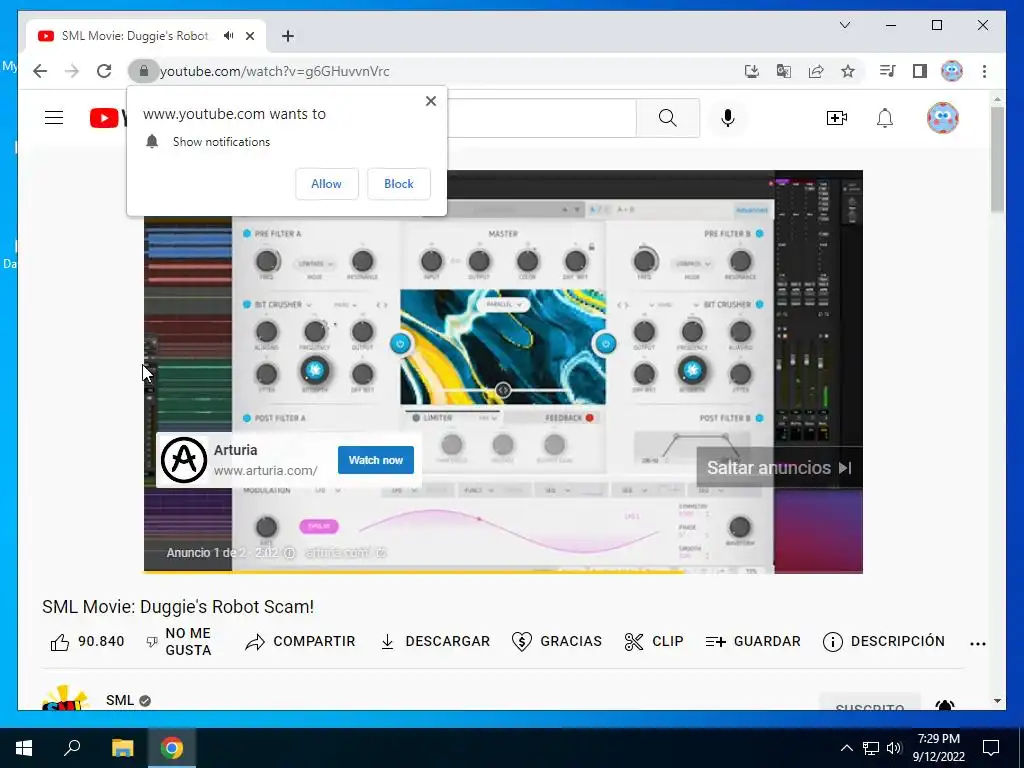Bookmark this page with the star
1024x768 pixels.
[x=848, y=71]
